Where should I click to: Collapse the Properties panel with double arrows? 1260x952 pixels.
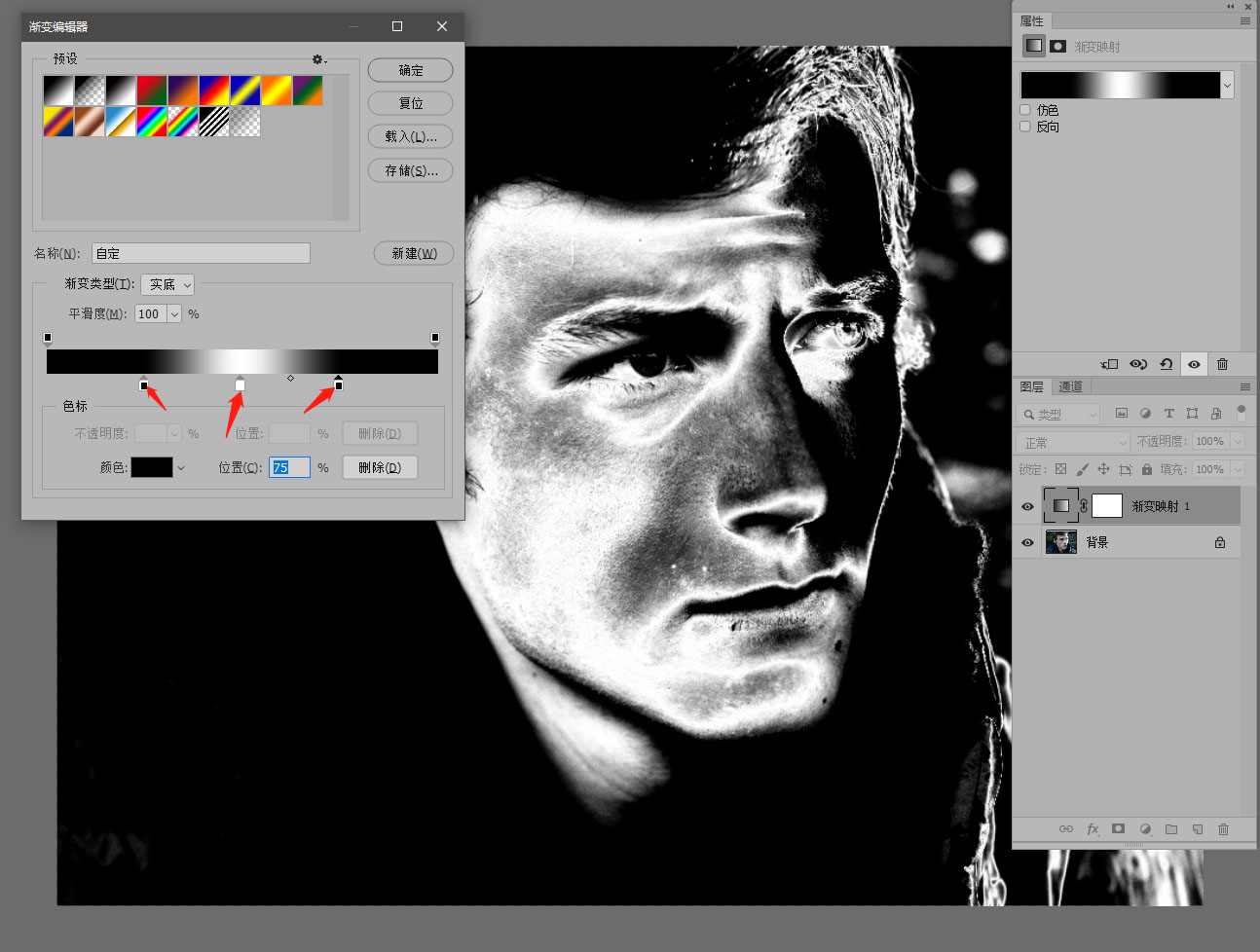[x=1231, y=6]
